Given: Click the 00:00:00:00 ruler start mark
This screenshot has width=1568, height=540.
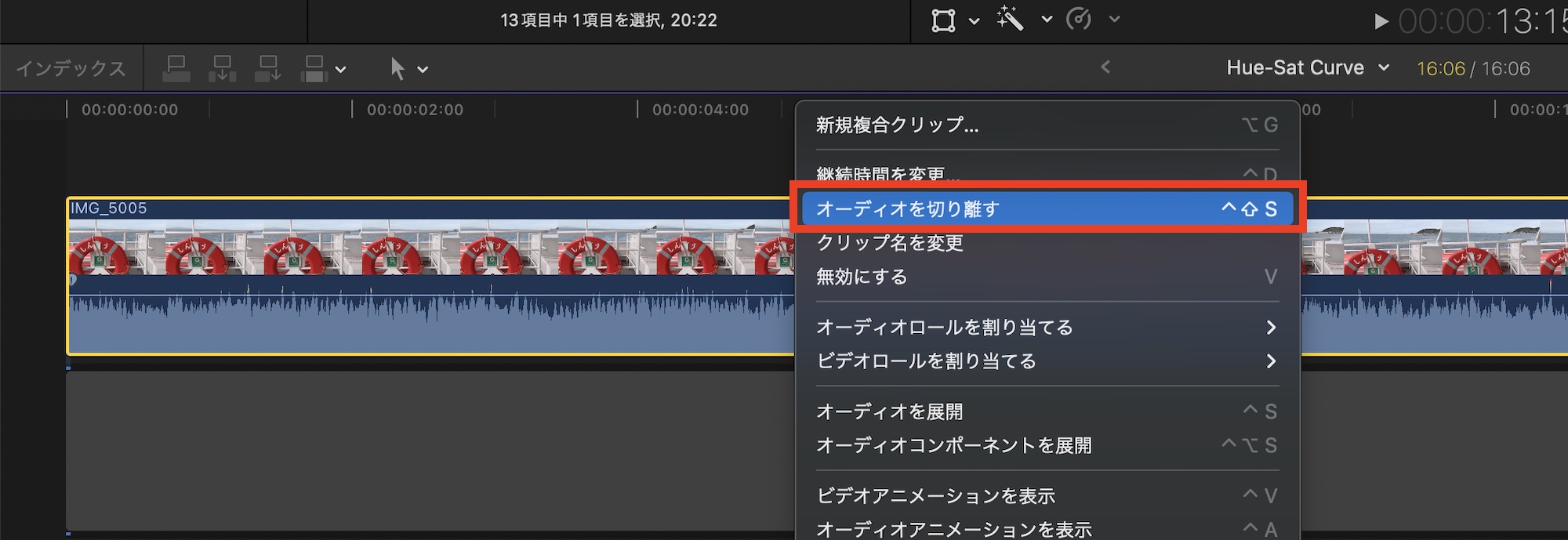Looking at the screenshot, I should (x=129, y=110).
